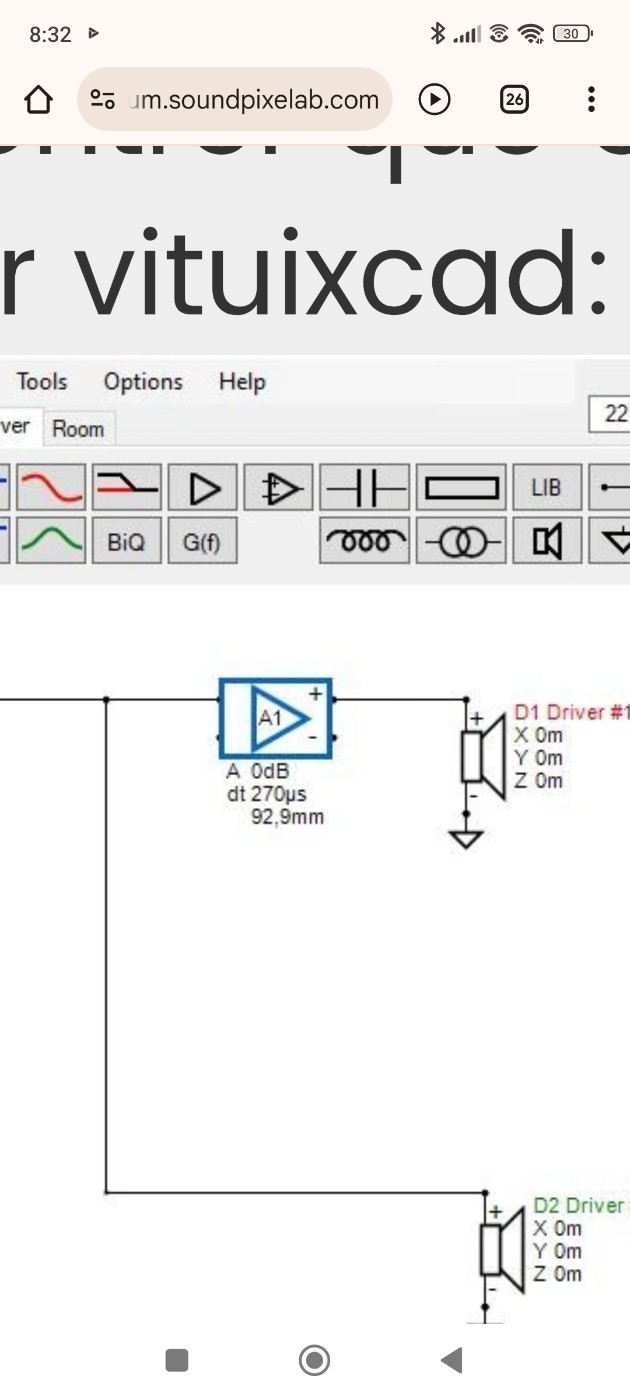Open the browser tab switcher showing 26

coord(514,99)
